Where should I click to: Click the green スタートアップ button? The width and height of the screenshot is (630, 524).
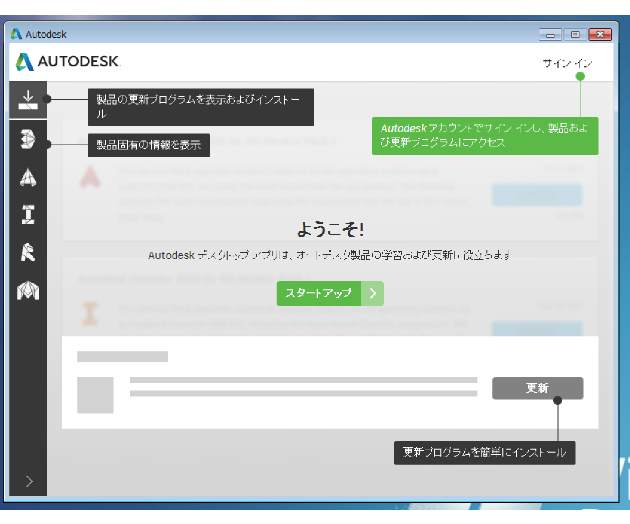point(319,293)
